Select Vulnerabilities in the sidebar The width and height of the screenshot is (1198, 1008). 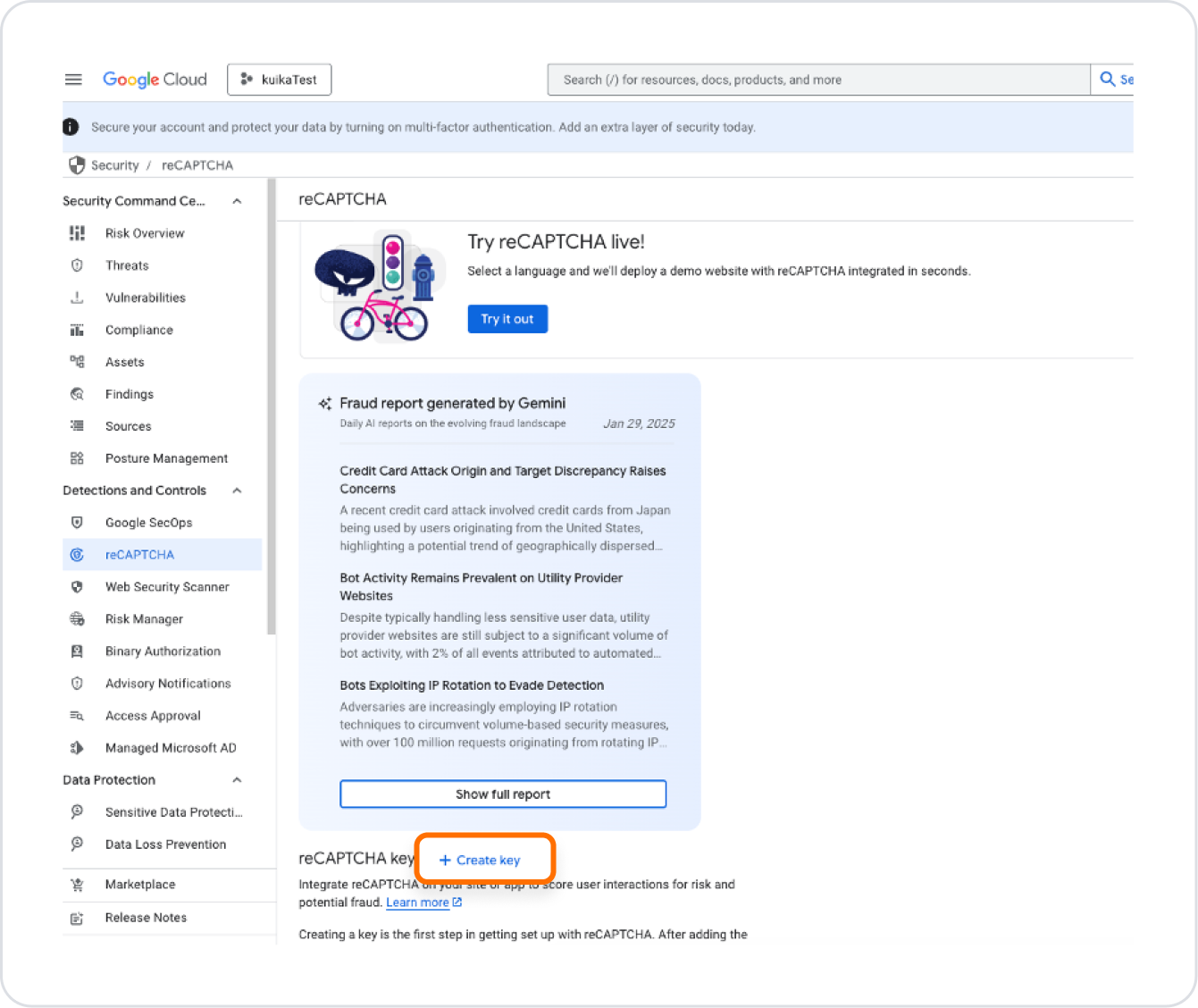coord(146,298)
